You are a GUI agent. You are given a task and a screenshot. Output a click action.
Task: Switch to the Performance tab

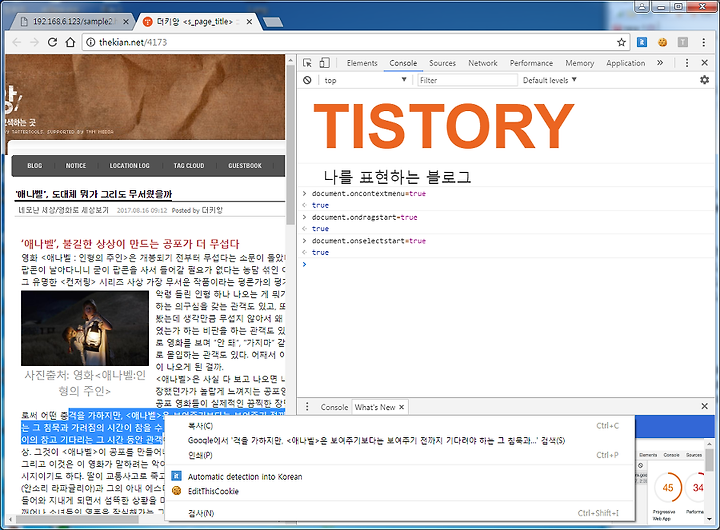pos(531,63)
